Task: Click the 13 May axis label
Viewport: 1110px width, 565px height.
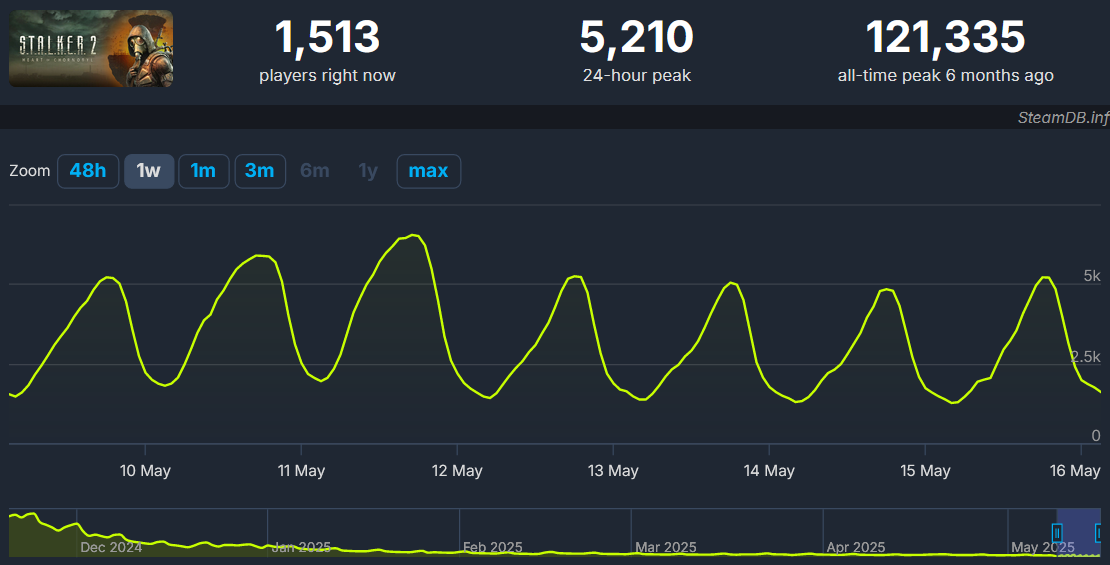Action: click(613, 471)
